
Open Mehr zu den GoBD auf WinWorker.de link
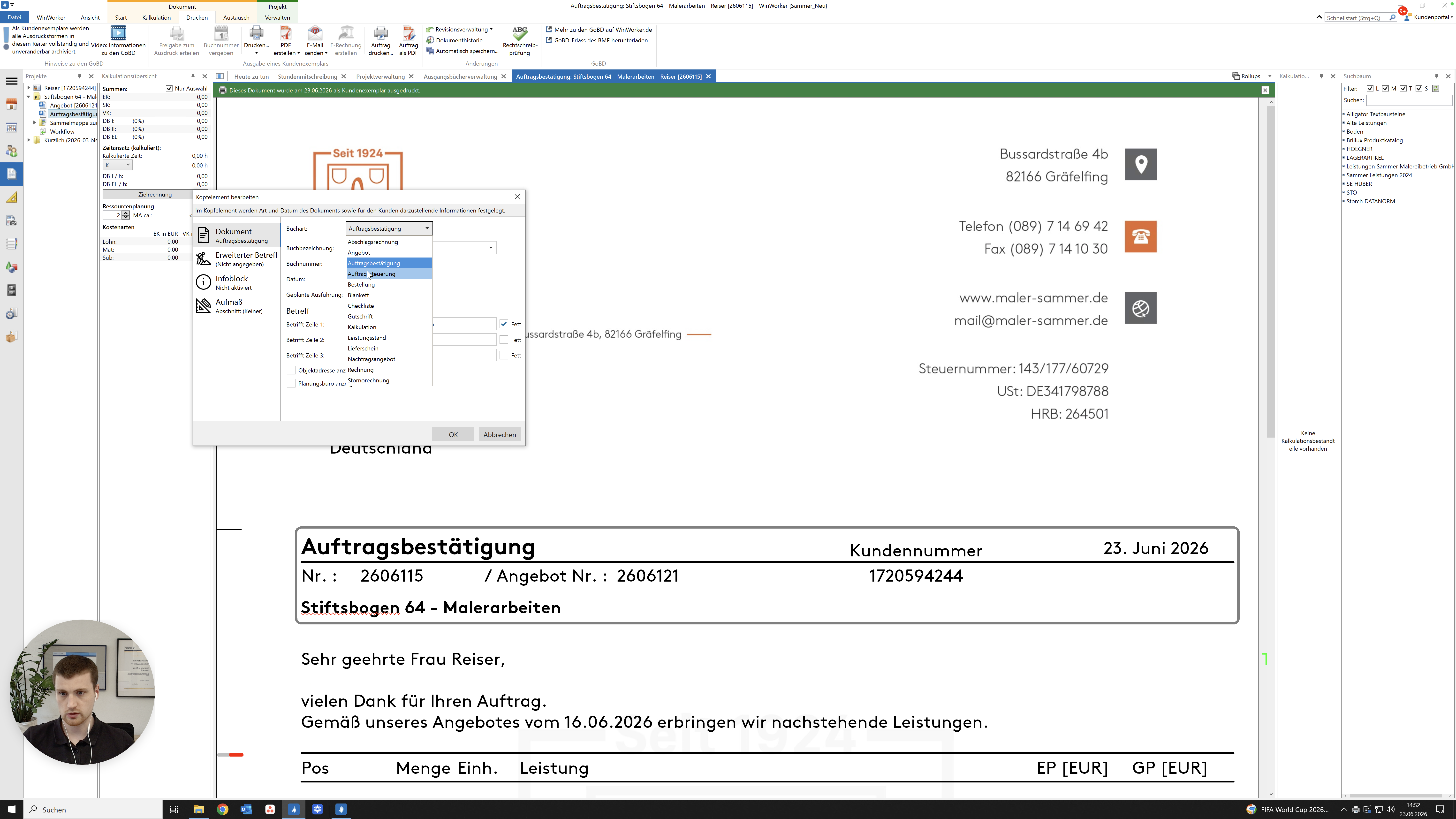599,29
